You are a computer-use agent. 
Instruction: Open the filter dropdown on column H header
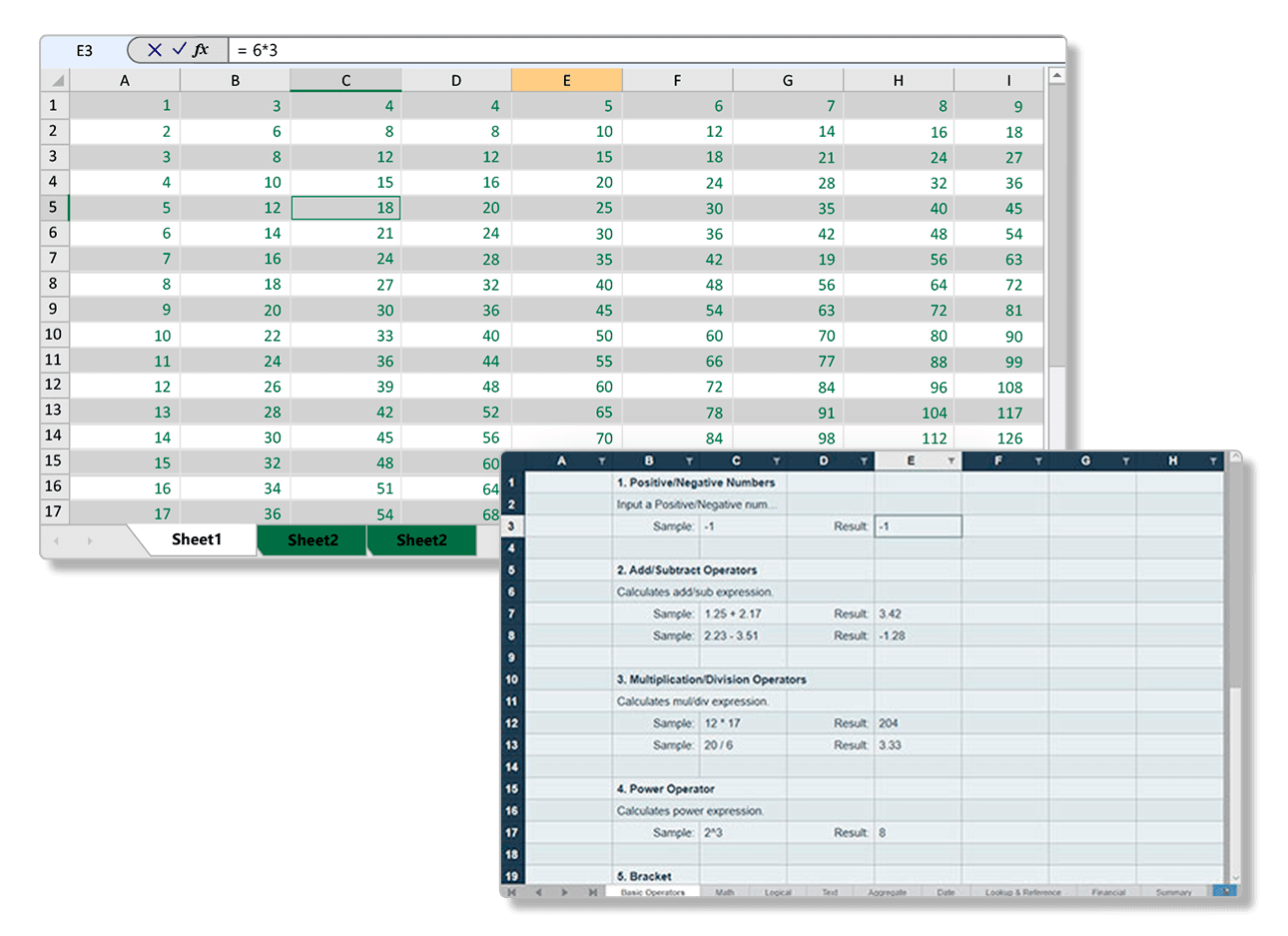coord(1213,461)
